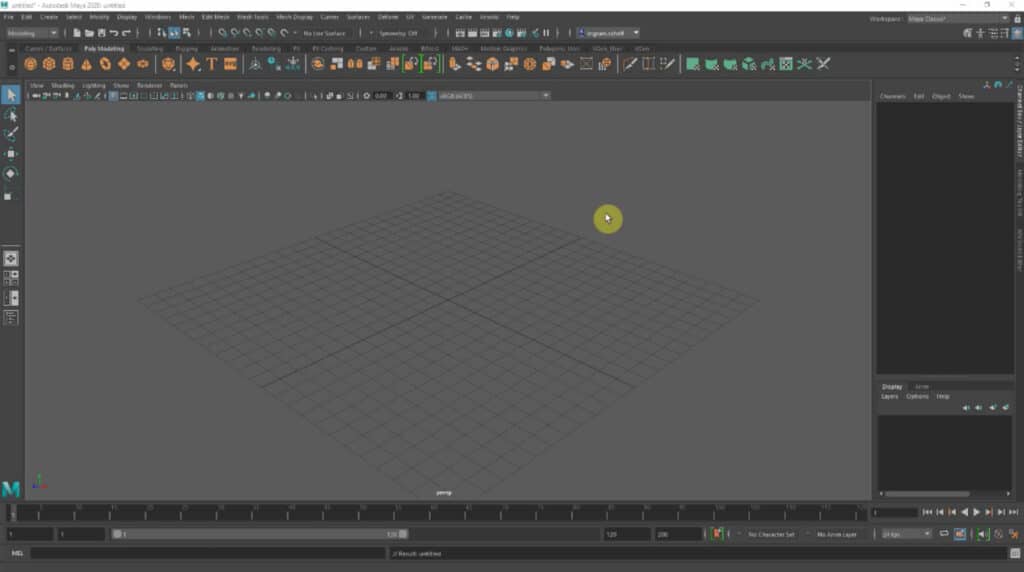The width and height of the screenshot is (1024, 572).
Task: Create polygon text with the T icon
Action: click(212, 64)
